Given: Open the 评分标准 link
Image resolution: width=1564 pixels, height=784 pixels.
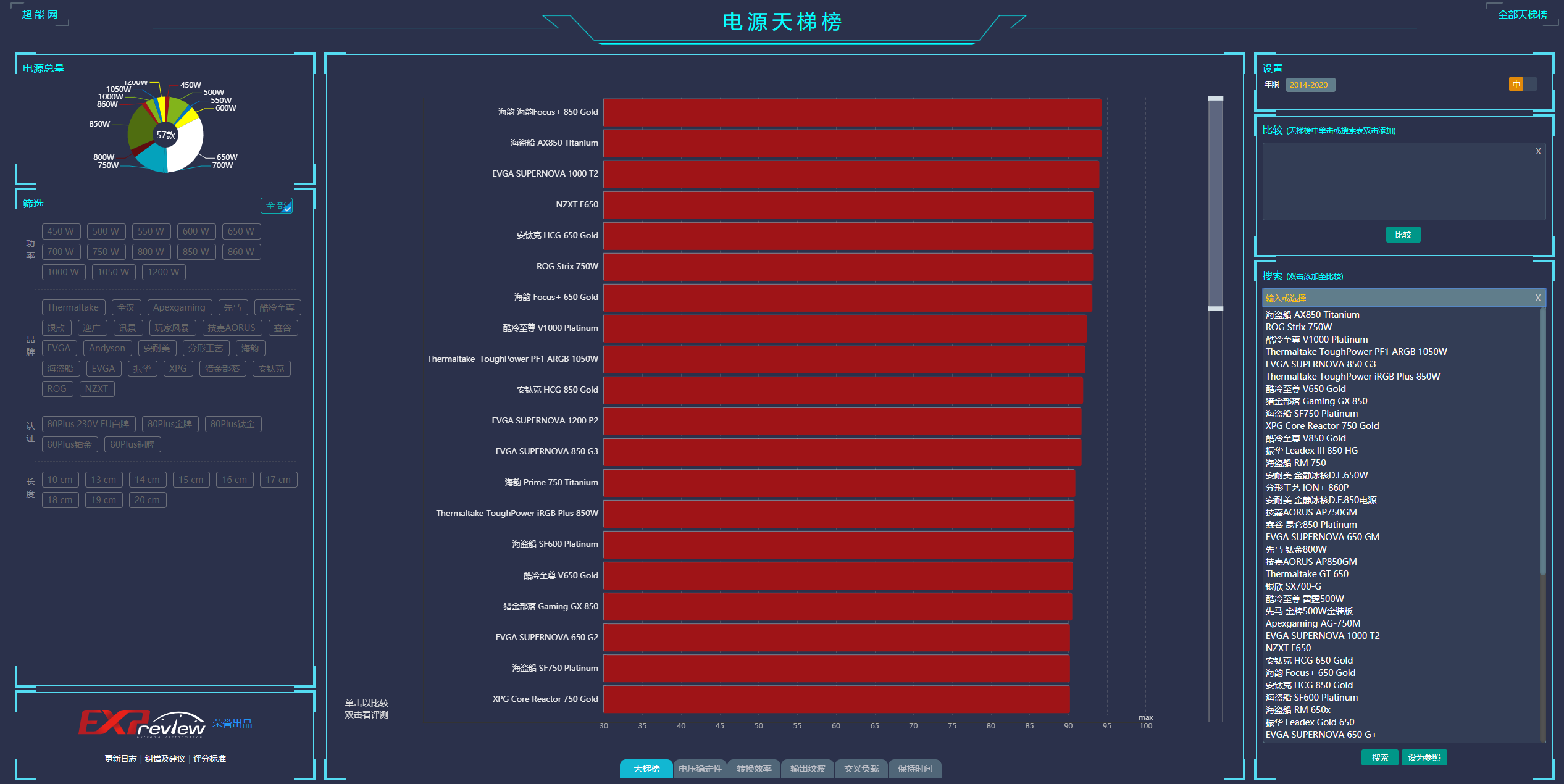Looking at the screenshot, I should point(209,759).
